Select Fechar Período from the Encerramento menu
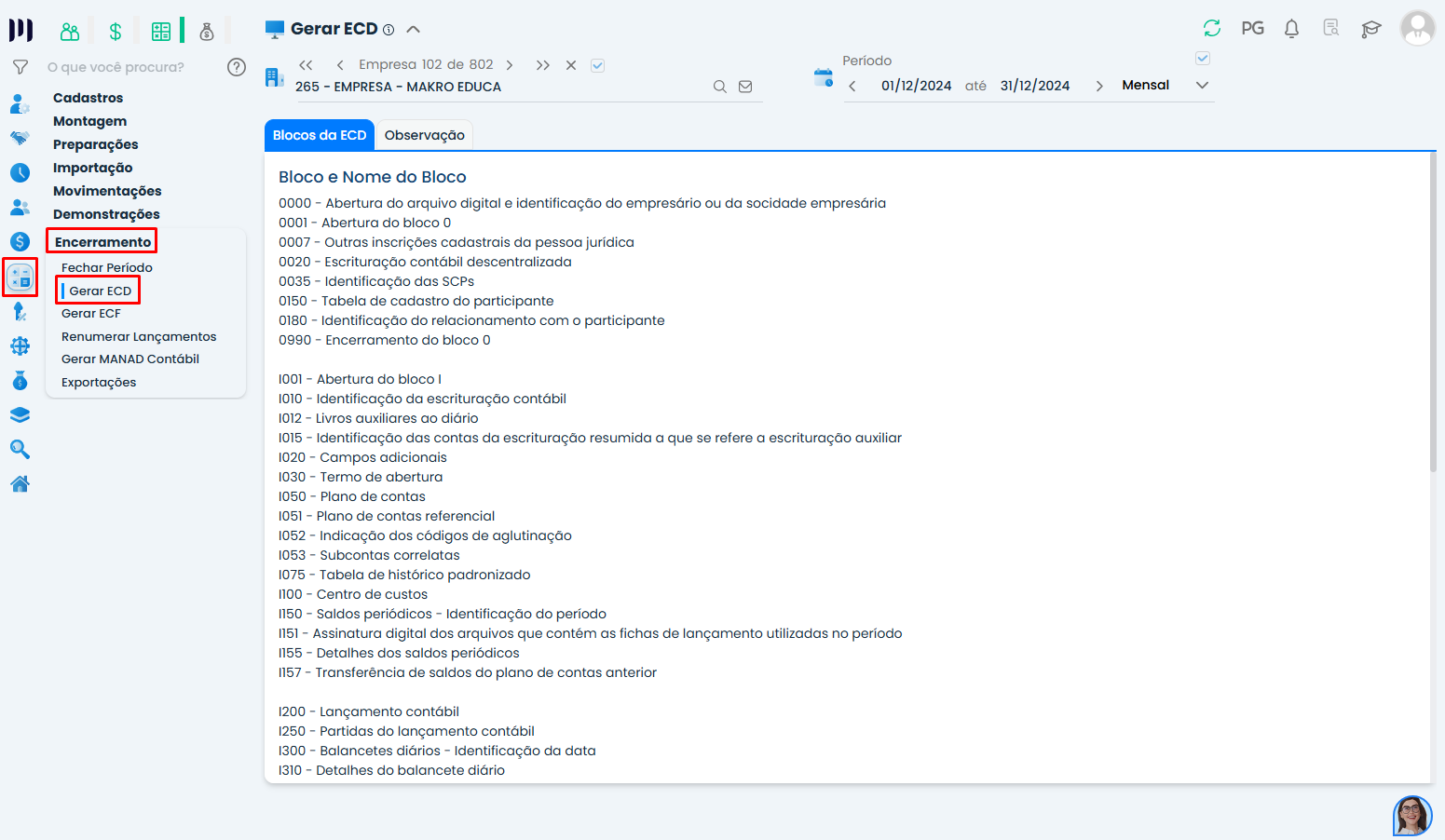The width and height of the screenshot is (1445, 840). click(x=106, y=267)
